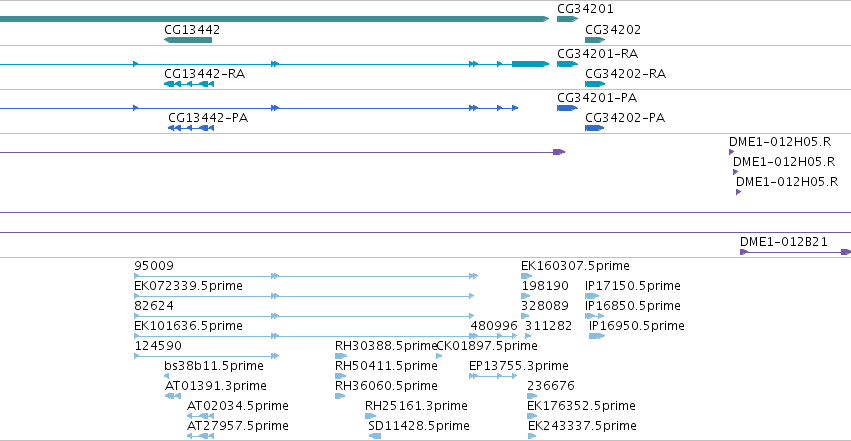Select the AT01391.3prime EST label
851x441 pixels.
[216, 386]
